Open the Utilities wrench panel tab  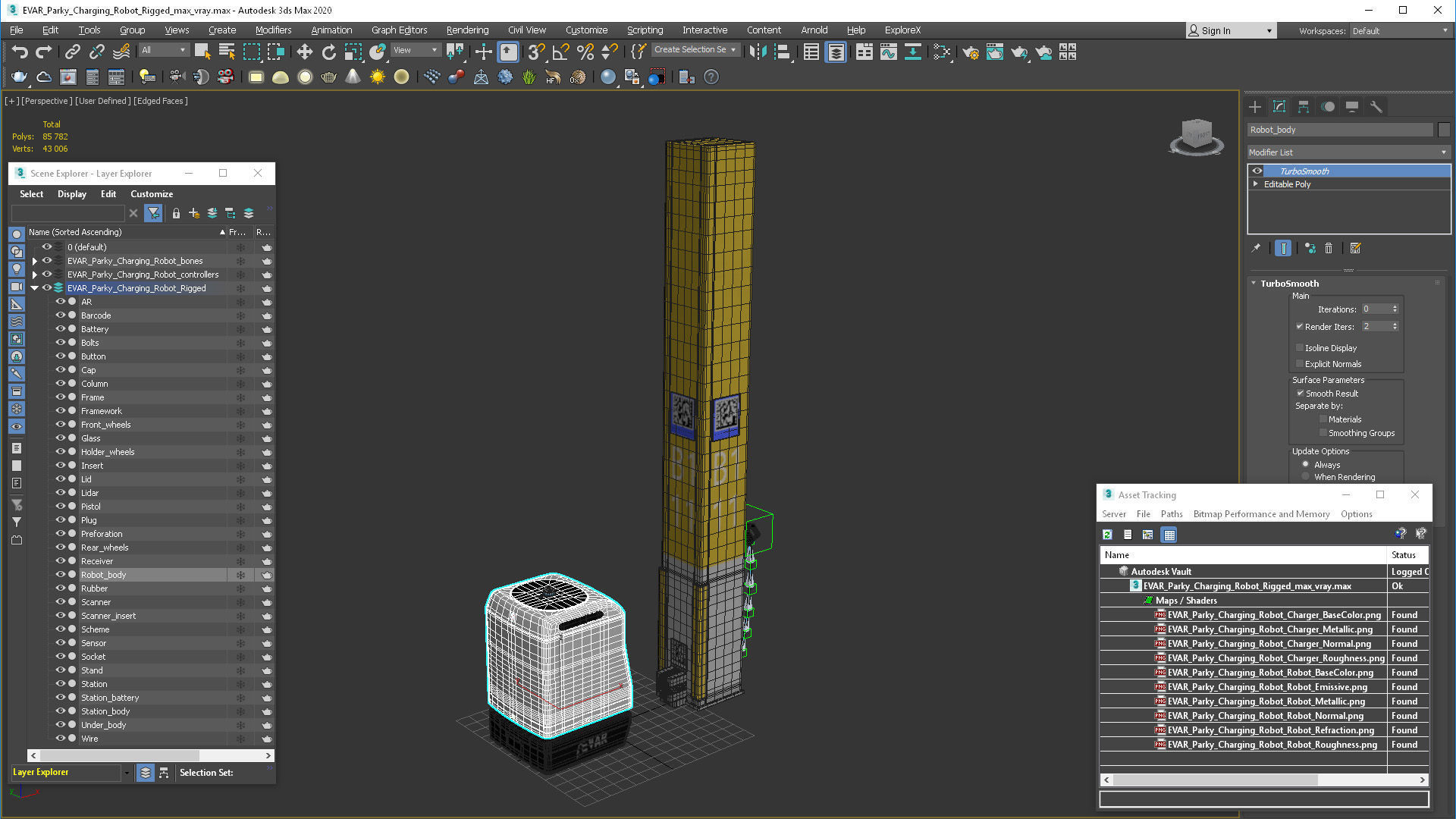pyautogui.click(x=1376, y=107)
